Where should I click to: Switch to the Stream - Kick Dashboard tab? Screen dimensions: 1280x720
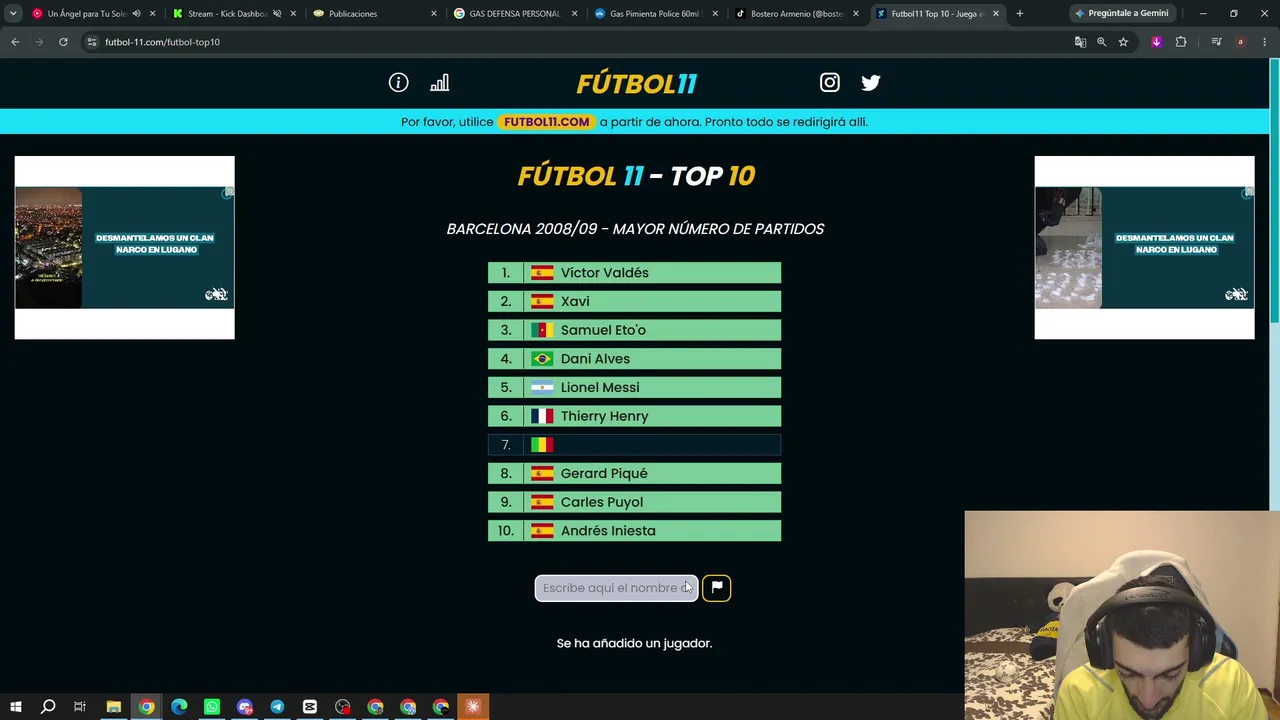click(x=226, y=14)
